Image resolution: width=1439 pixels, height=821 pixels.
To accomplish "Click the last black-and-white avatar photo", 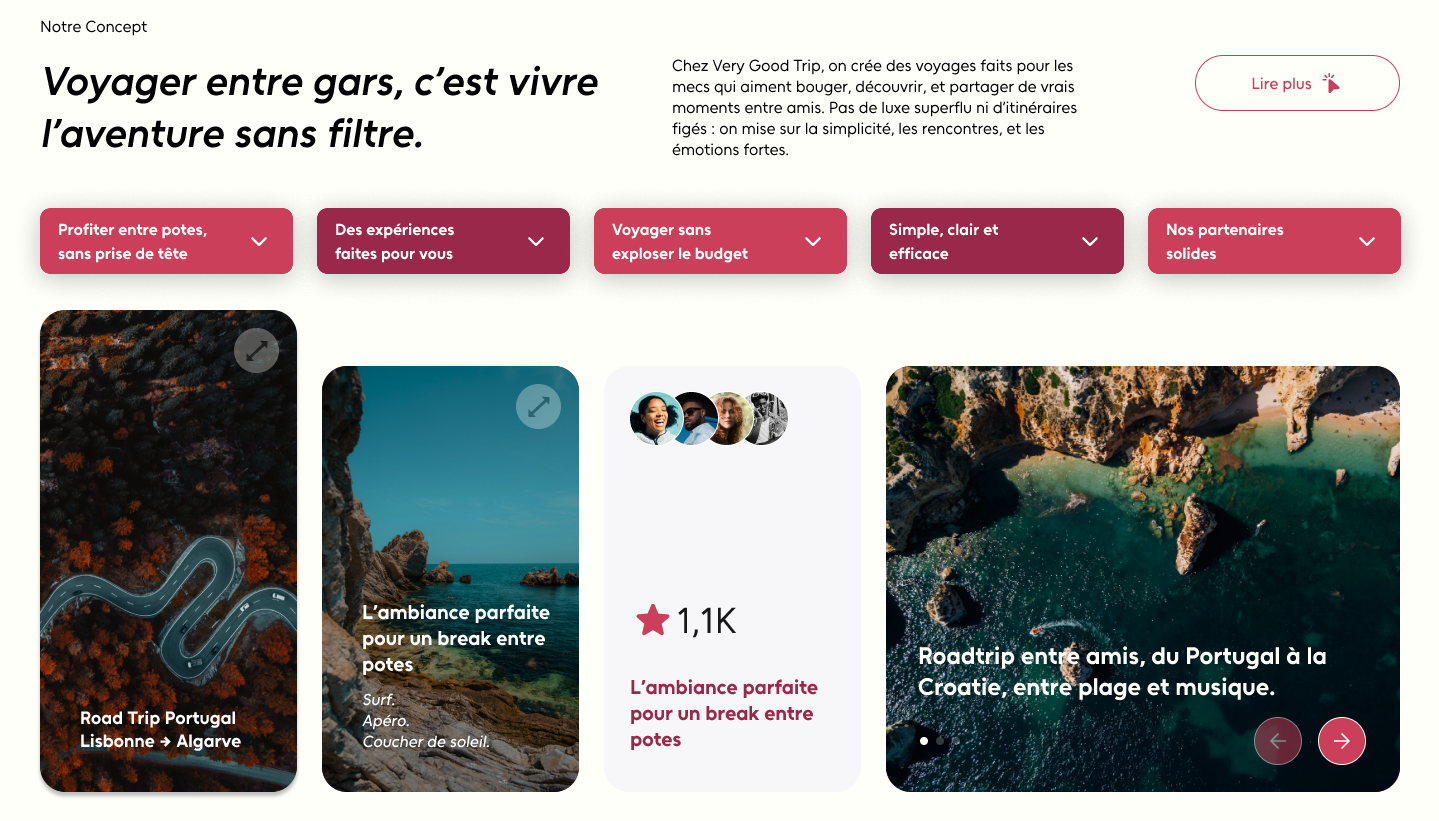I will point(767,418).
